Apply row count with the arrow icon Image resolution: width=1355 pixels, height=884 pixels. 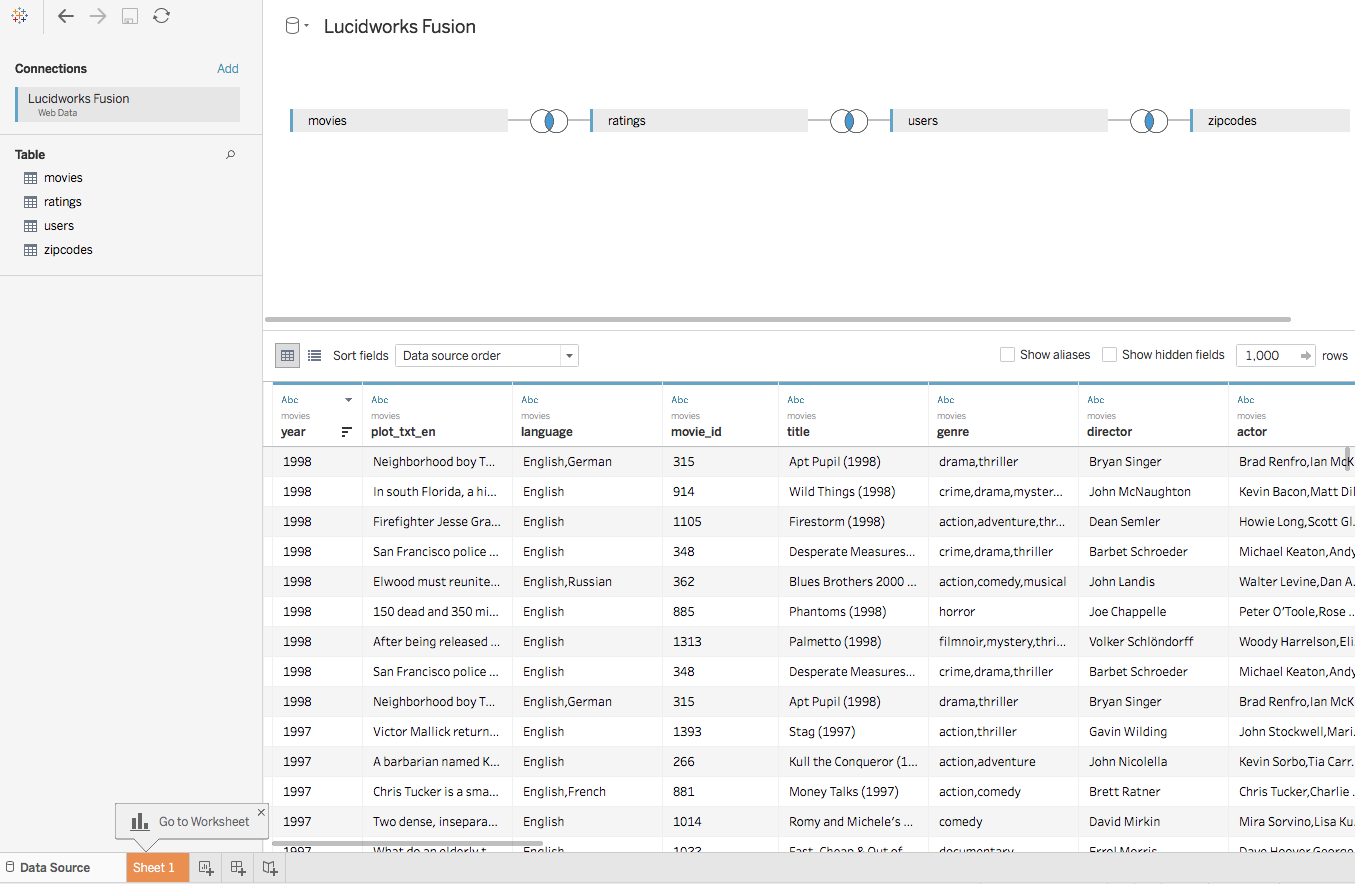click(x=1305, y=355)
